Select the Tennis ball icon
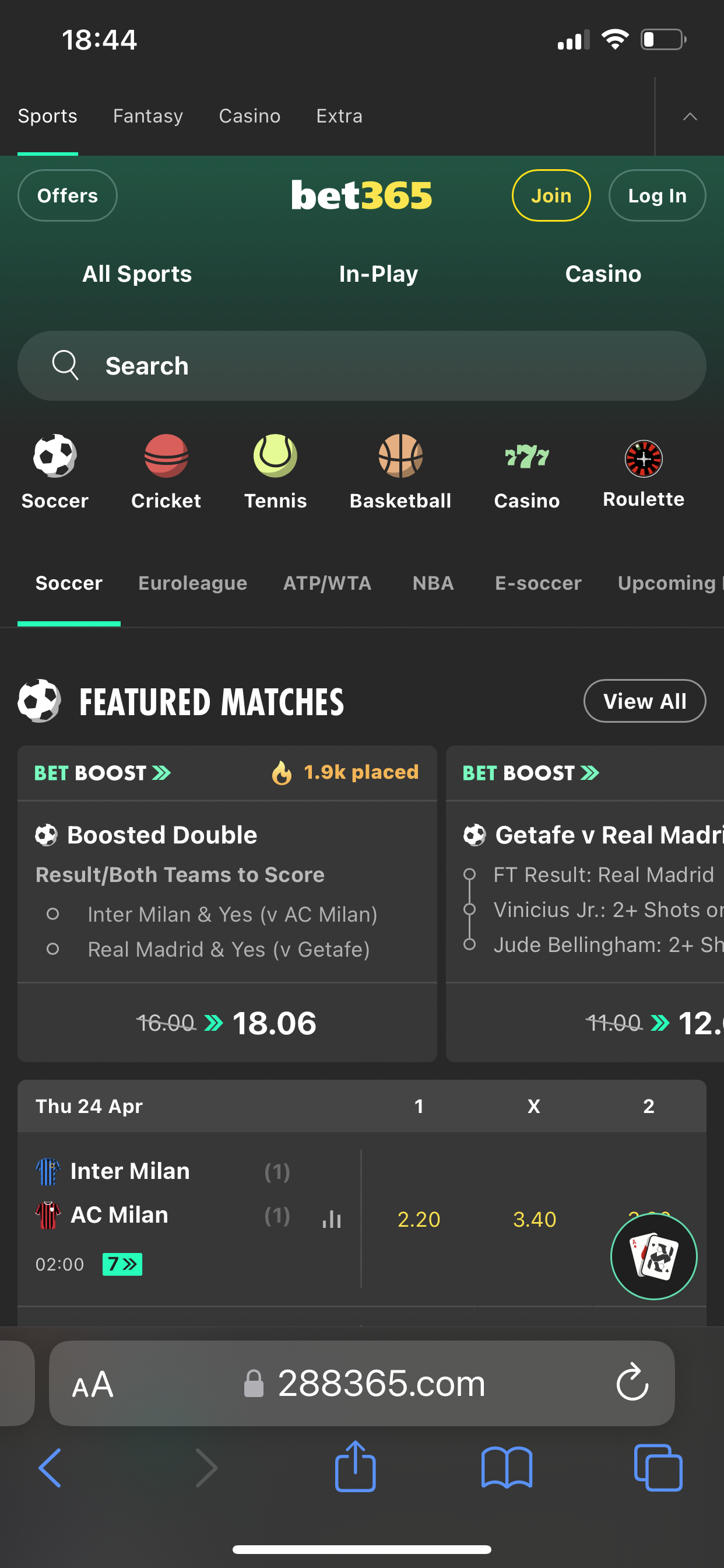 [275, 456]
